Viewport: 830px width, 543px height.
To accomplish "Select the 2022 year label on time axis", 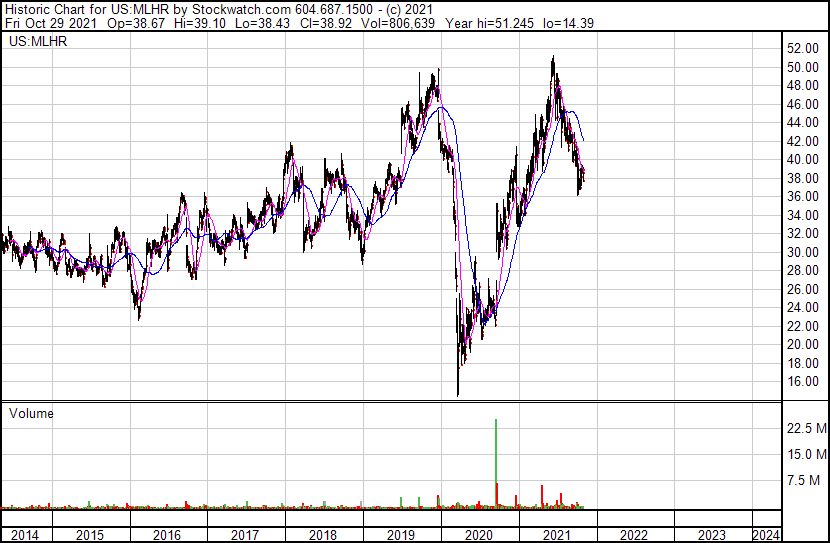I will pyautogui.click(x=634, y=535).
